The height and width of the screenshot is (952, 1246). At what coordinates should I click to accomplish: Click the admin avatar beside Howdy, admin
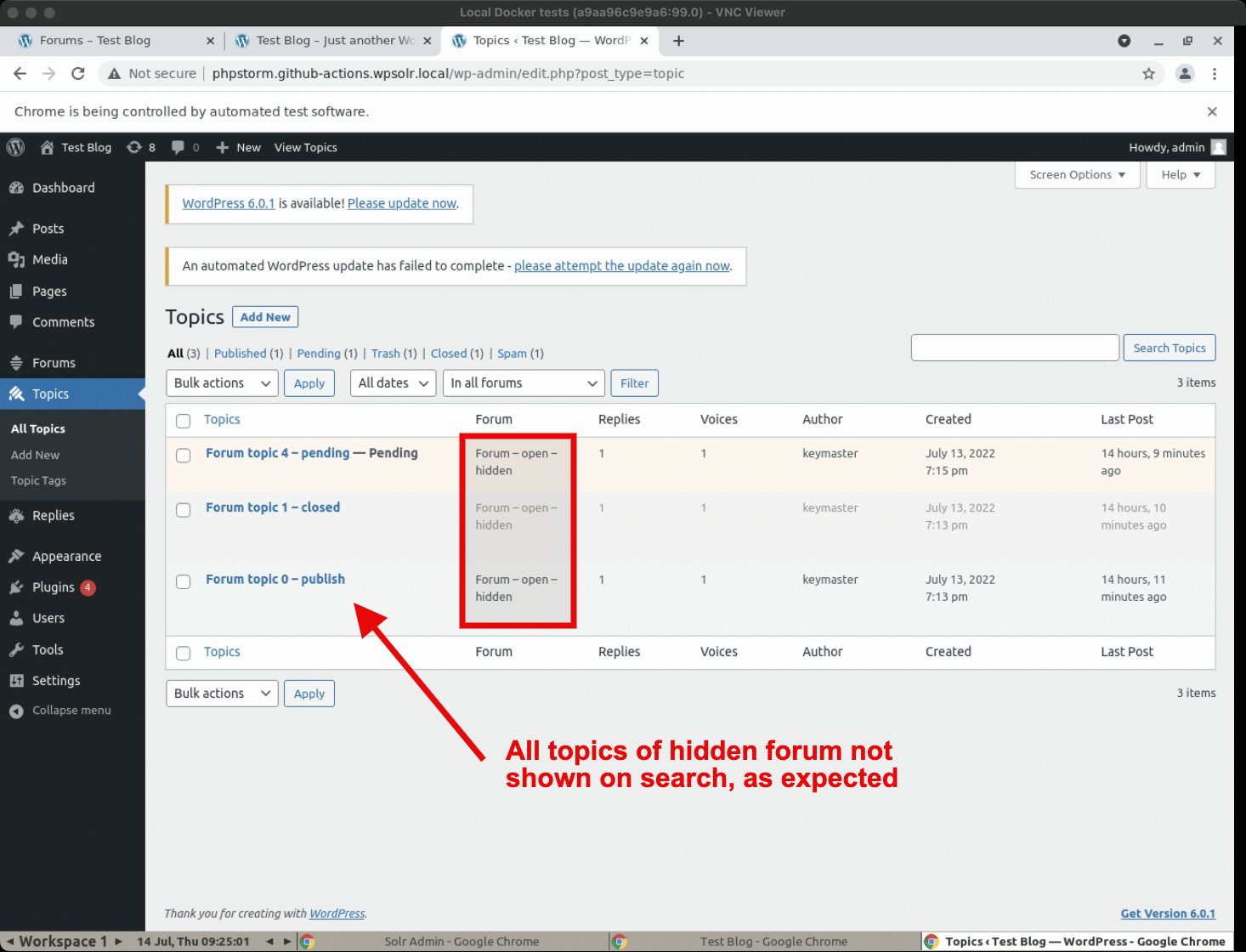tap(1218, 147)
